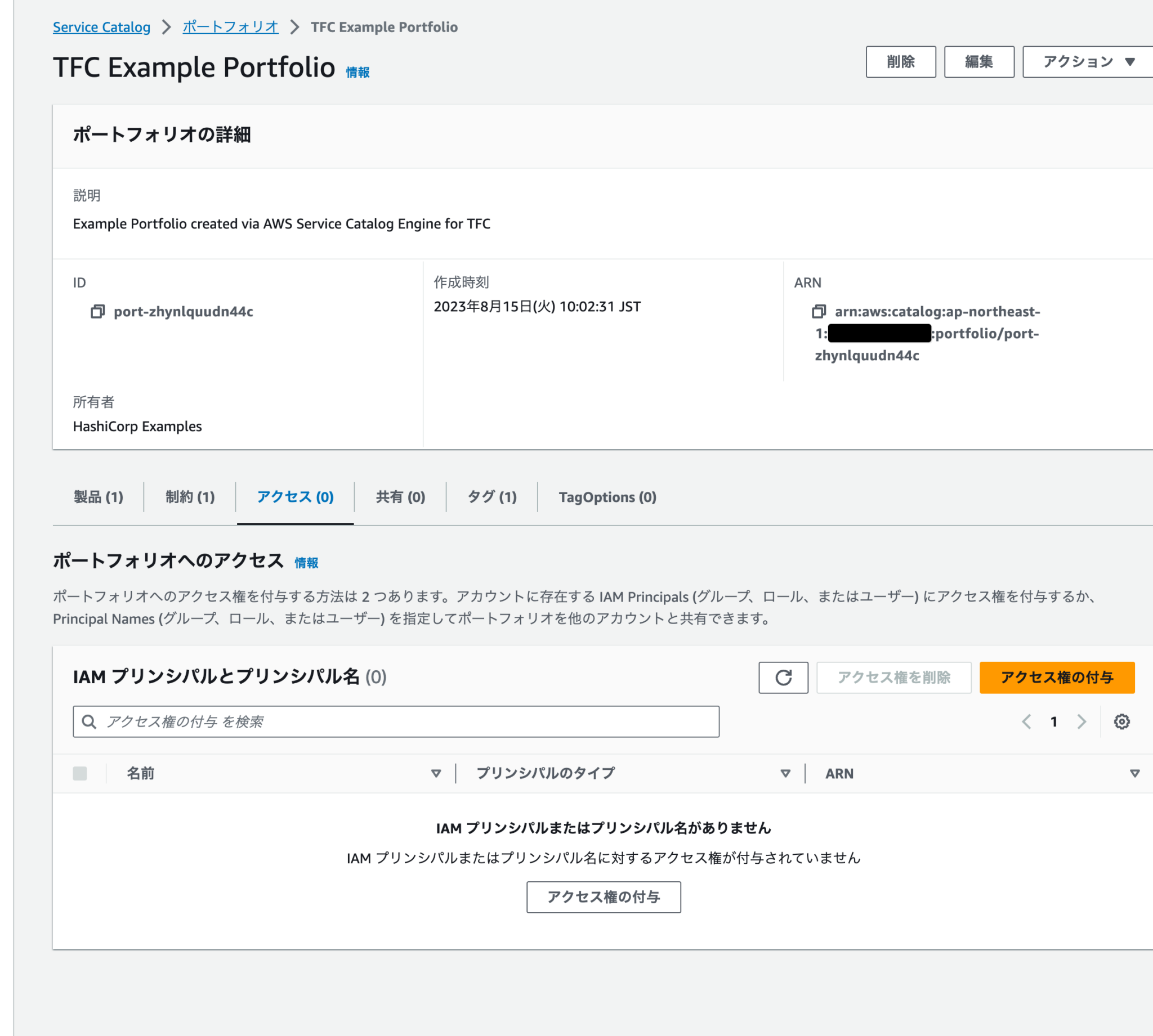
Task: Click the アクセス権の付与 を検索 search field
Action: (x=396, y=722)
